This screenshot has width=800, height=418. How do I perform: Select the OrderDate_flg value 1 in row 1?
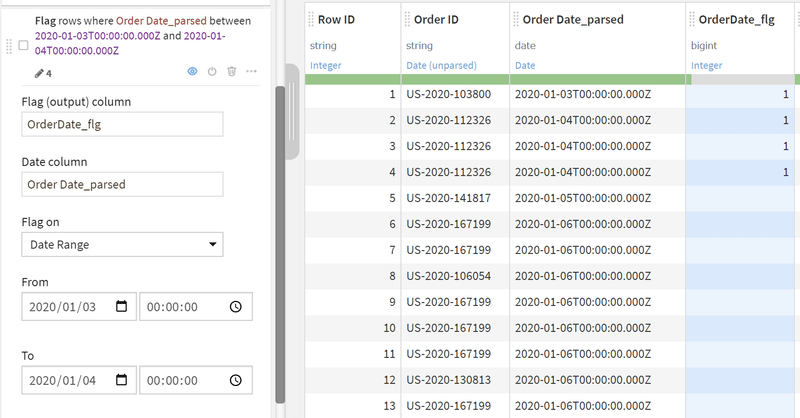pos(740,94)
